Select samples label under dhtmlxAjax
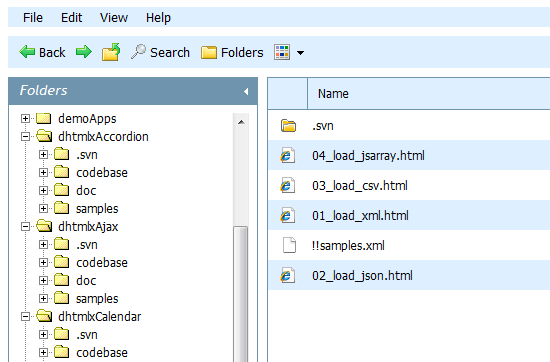This screenshot has height=362, width=550. pyautogui.click(x=97, y=299)
